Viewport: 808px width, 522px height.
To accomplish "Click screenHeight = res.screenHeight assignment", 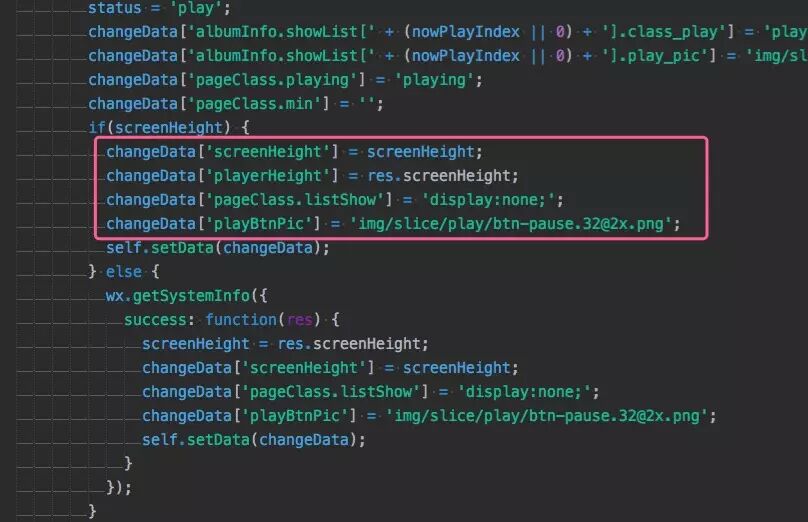I will coord(285,344).
